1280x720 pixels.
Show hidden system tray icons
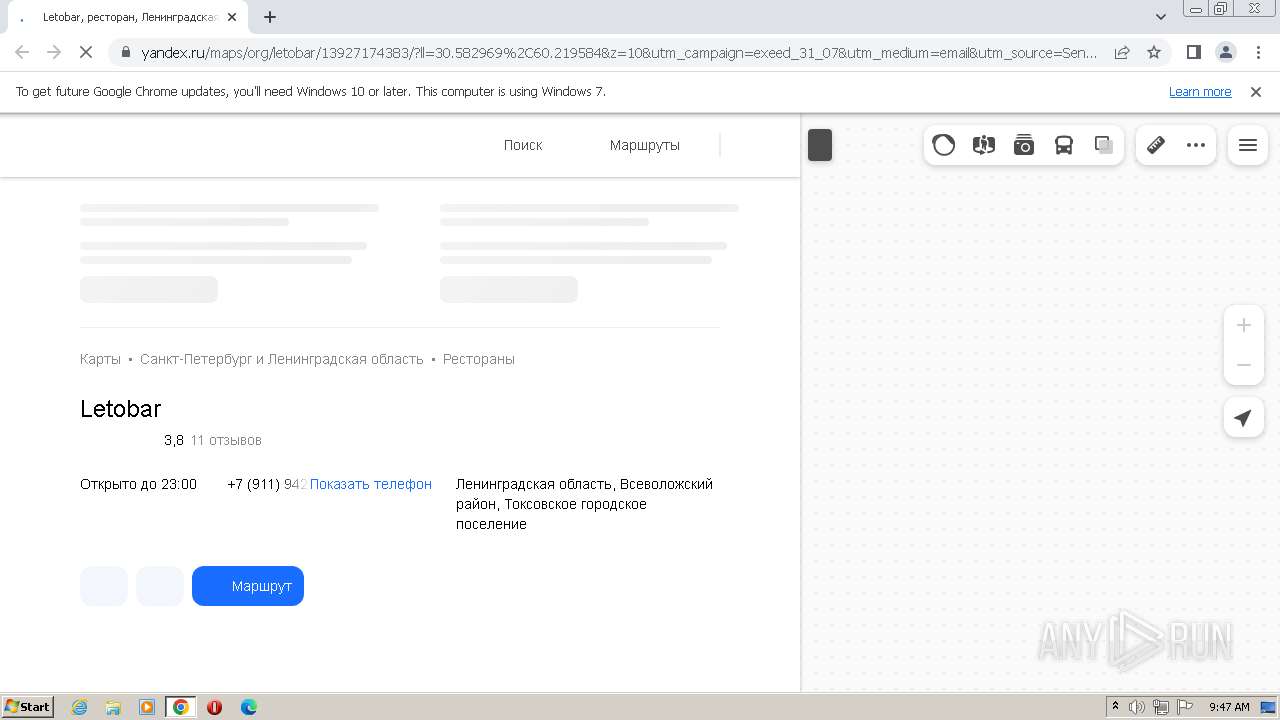(x=1116, y=706)
